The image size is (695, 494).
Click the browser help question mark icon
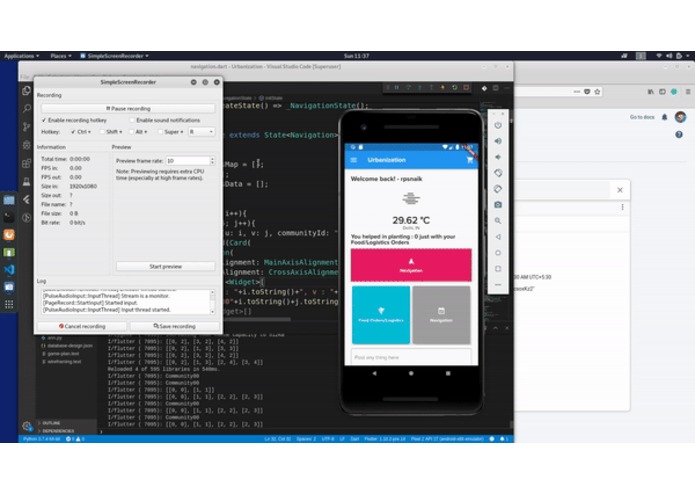679,135
